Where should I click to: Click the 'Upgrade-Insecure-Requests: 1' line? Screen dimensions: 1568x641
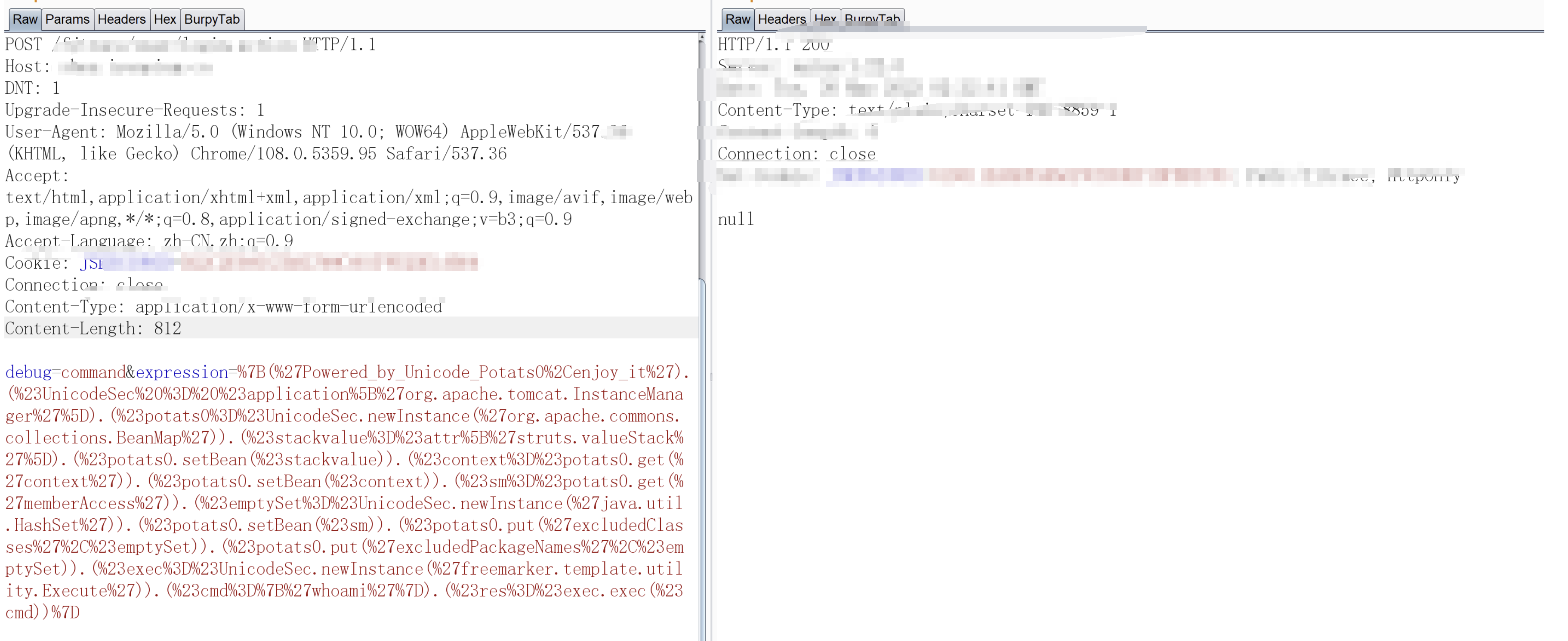click(135, 110)
